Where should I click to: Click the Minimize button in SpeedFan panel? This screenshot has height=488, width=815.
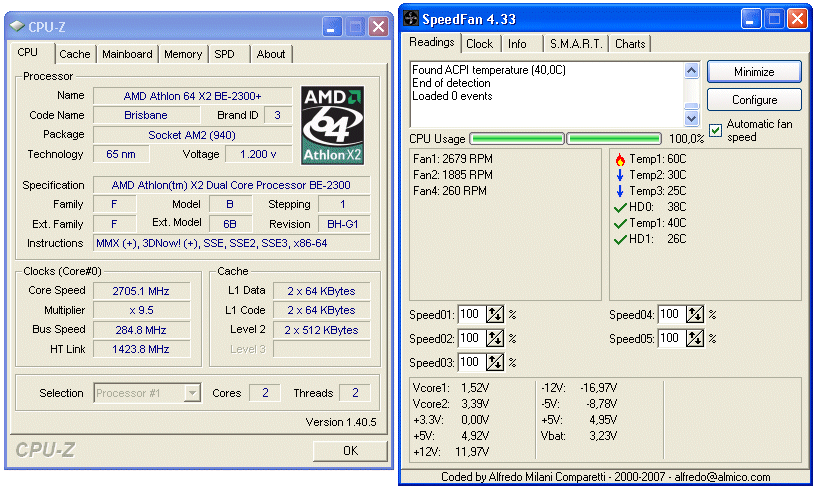pyautogui.click(x=754, y=72)
